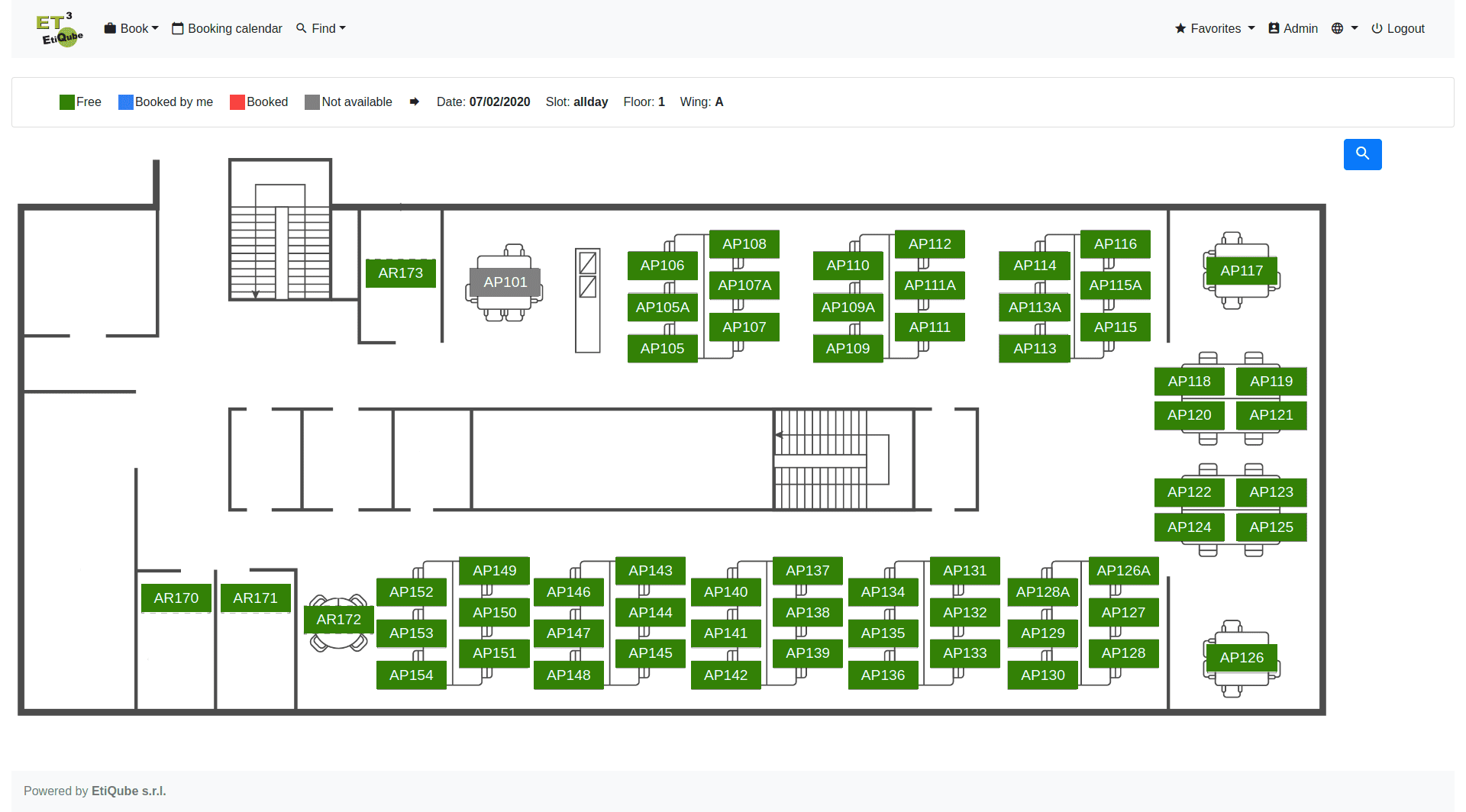
Task: Select meeting room AR173
Action: 401,273
